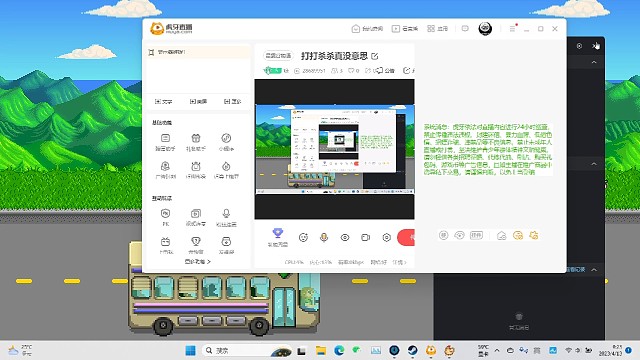The height and width of the screenshot is (360, 640).
Task: Open the flame drop tool in second row
Action: point(226,170)
